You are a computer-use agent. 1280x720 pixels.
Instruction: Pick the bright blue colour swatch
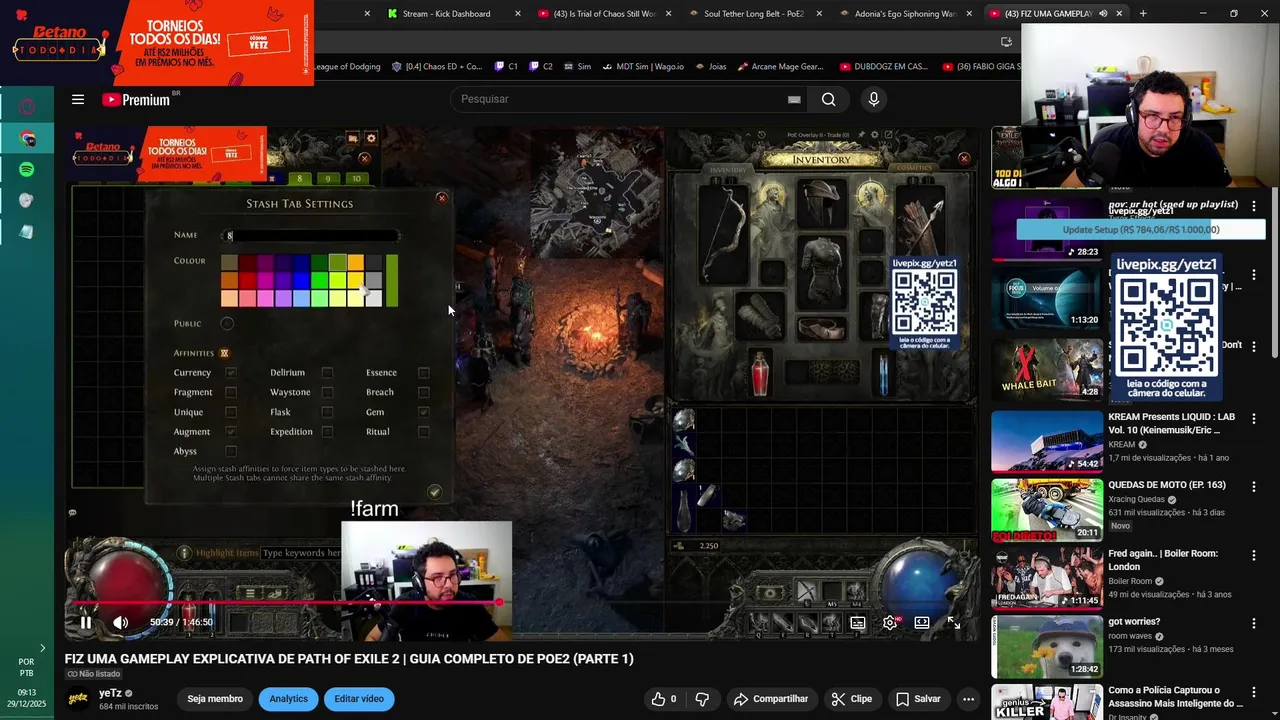click(x=301, y=281)
